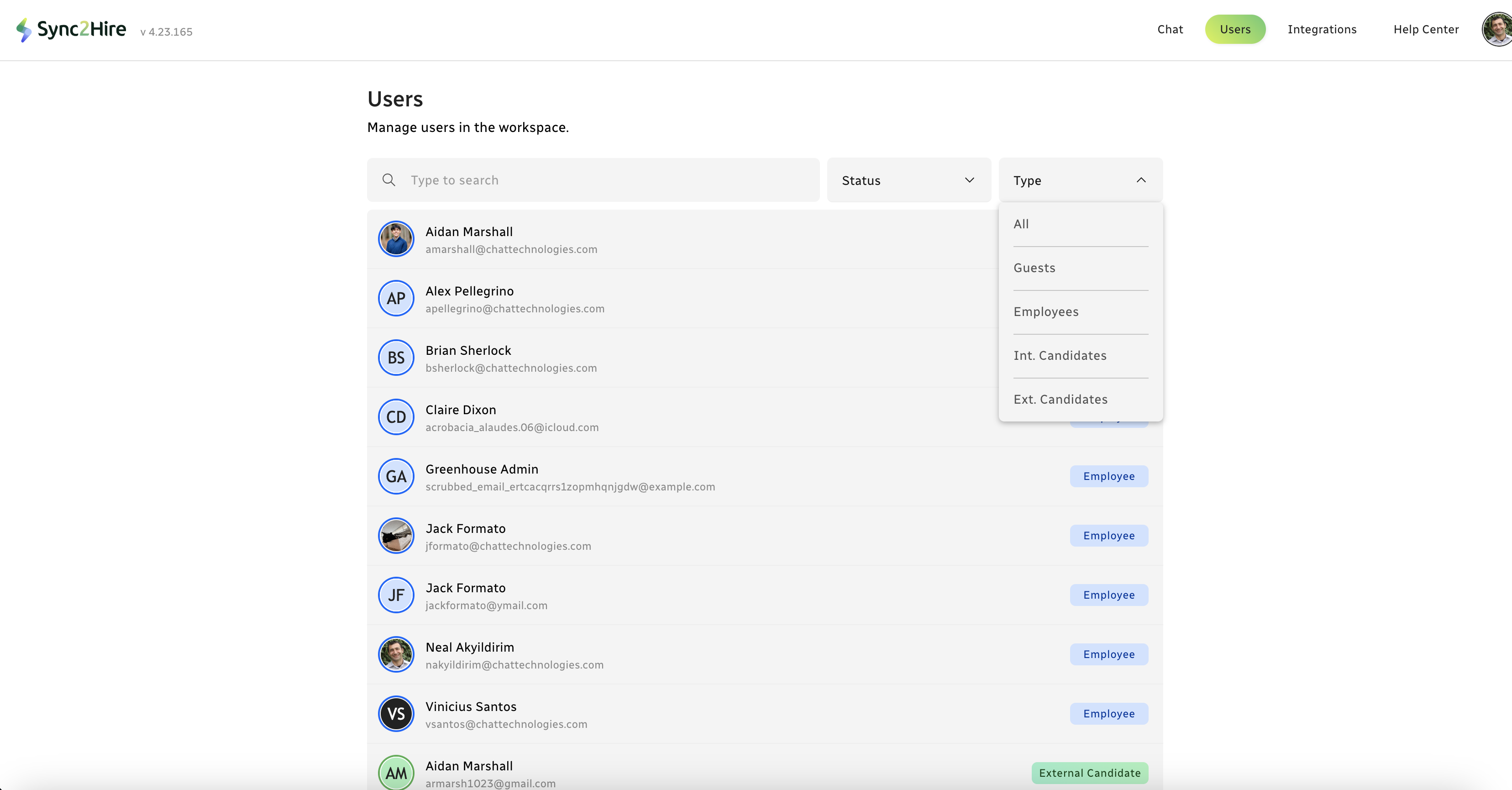Viewport: 1512px width, 790px height.
Task: Open the Chat navigation tab
Action: pyautogui.click(x=1170, y=29)
